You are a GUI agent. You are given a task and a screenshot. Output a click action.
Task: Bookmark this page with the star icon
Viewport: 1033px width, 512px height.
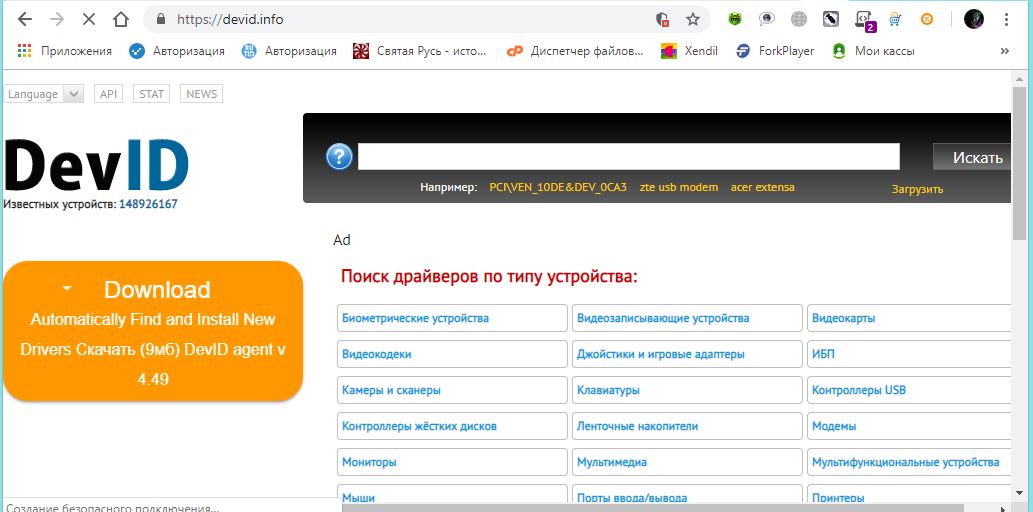pos(692,19)
